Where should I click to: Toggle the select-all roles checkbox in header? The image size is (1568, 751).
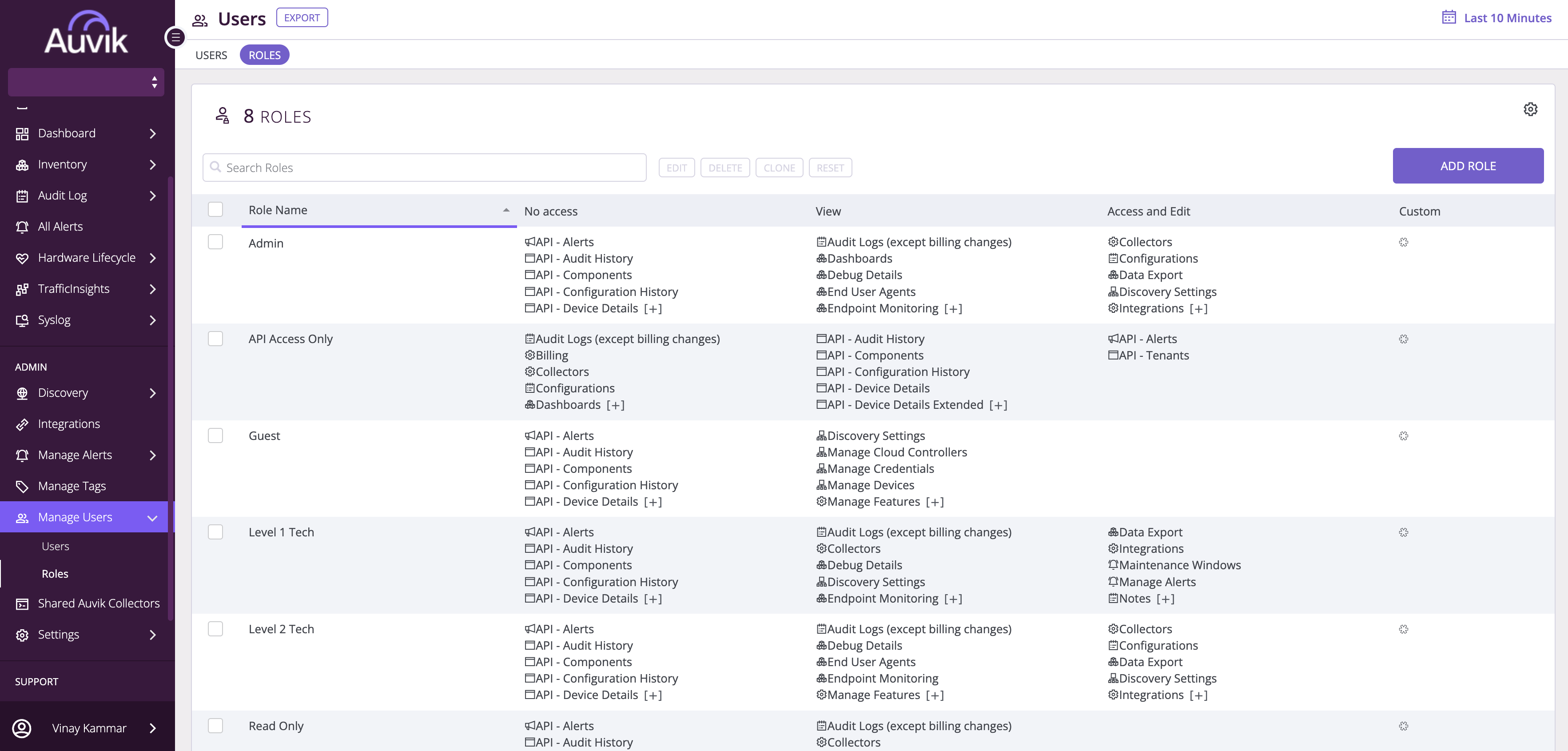point(215,210)
